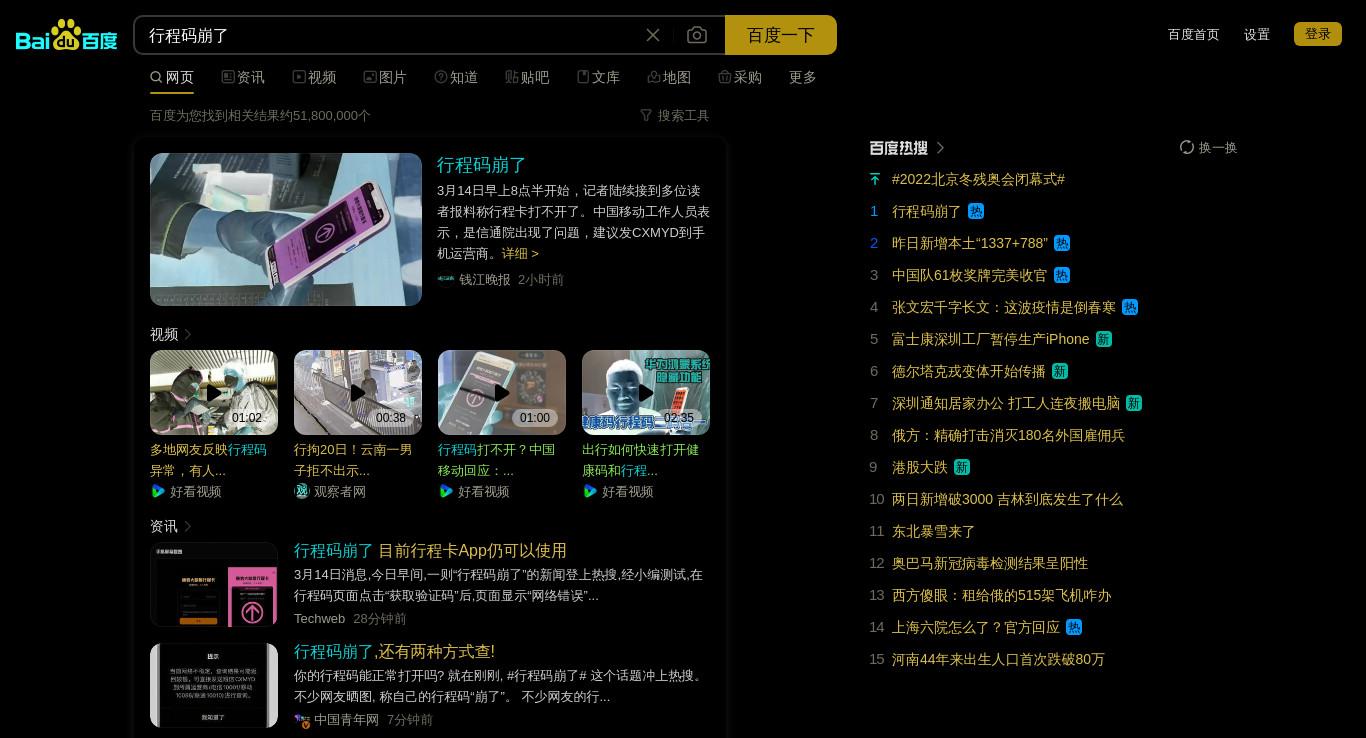The height and width of the screenshot is (738, 1366).
Task: Open image search via the camera icon
Action: [x=697, y=35]
